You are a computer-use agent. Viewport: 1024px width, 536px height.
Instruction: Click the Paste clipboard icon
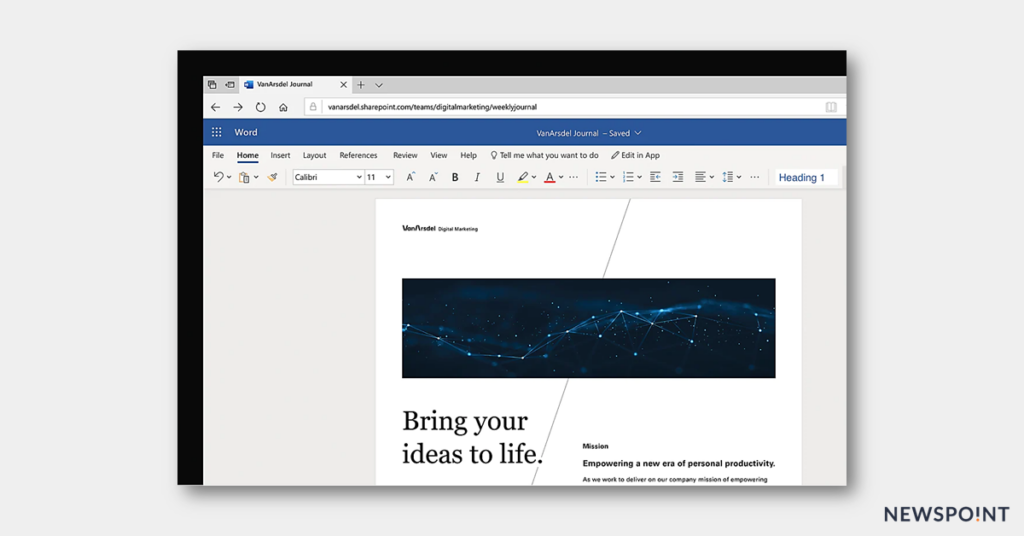(244, 177)
